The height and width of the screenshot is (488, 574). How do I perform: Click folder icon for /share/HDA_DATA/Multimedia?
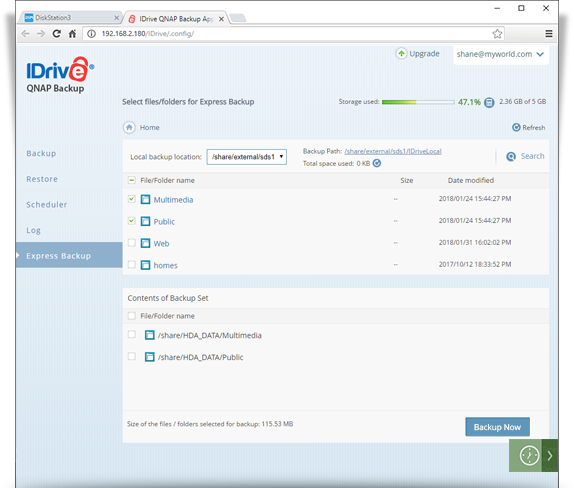[x=149, y=335]
